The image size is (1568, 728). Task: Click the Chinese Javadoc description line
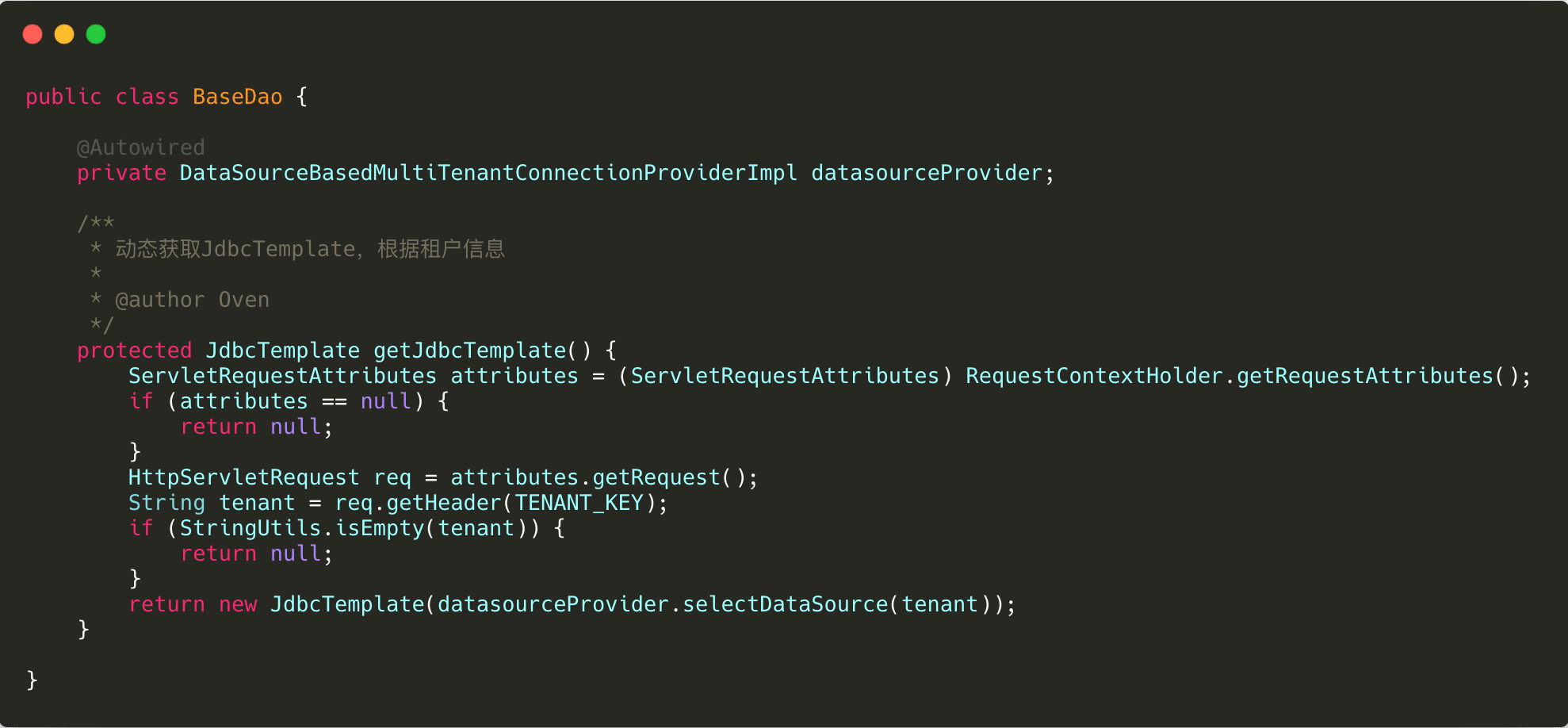309,249
